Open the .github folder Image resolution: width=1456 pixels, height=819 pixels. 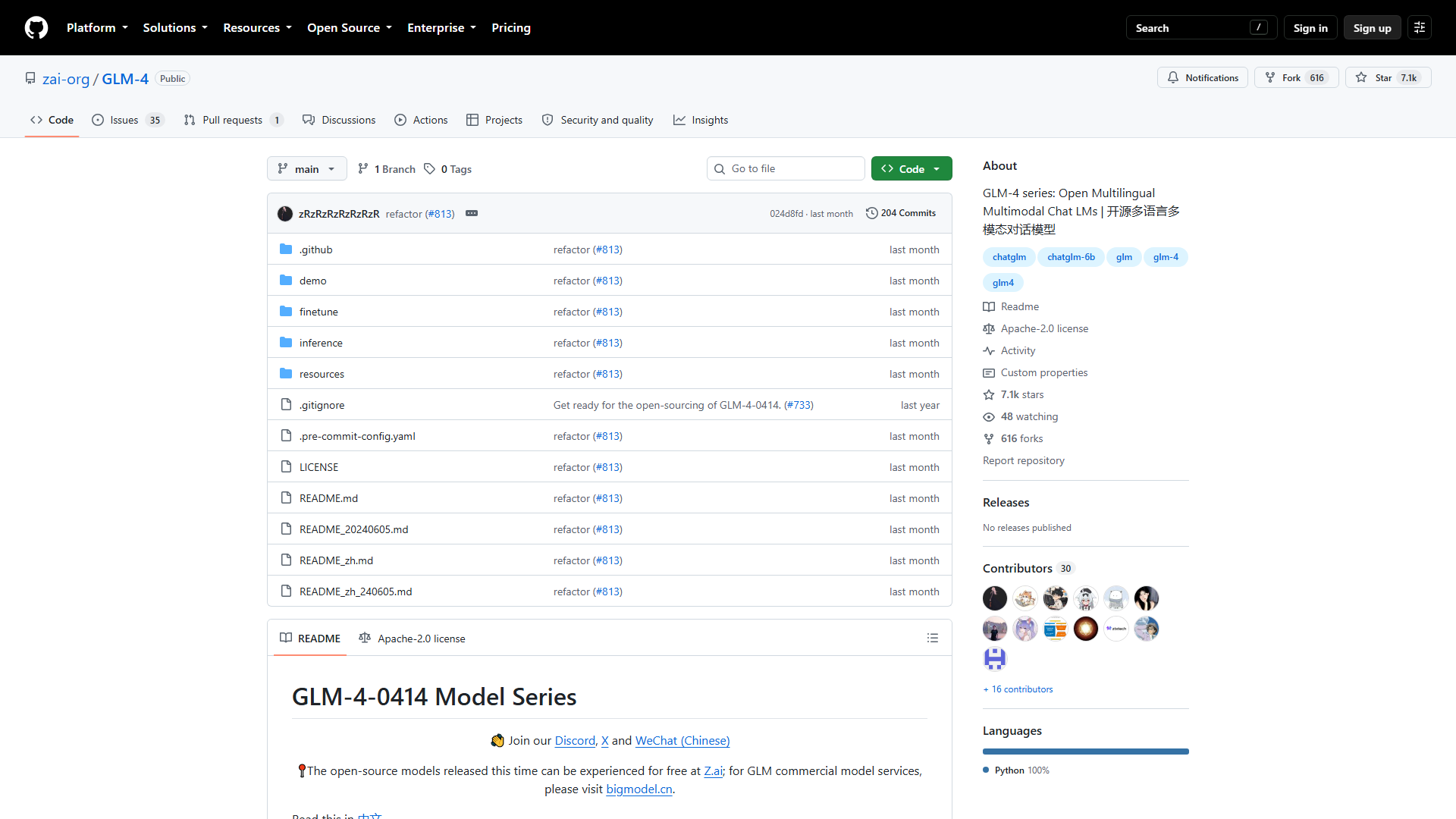coord(315,249)
